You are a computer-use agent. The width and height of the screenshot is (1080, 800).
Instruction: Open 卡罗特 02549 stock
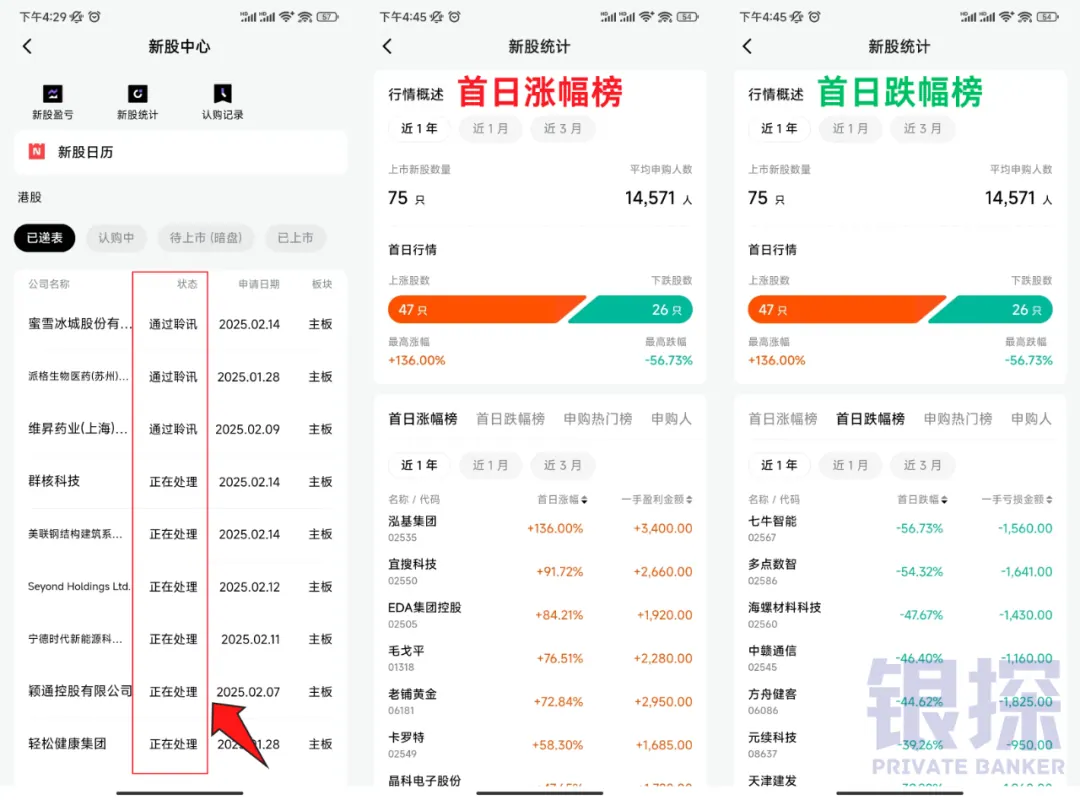(540, 745)
